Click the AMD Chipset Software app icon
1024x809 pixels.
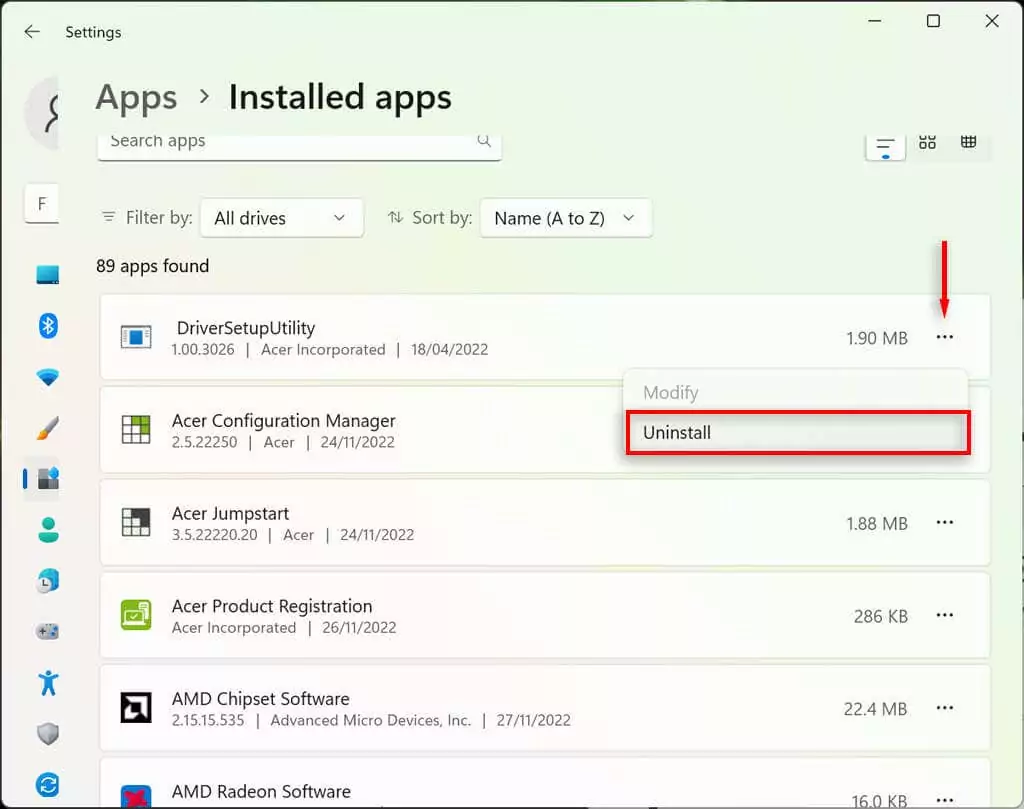point(136,708)
